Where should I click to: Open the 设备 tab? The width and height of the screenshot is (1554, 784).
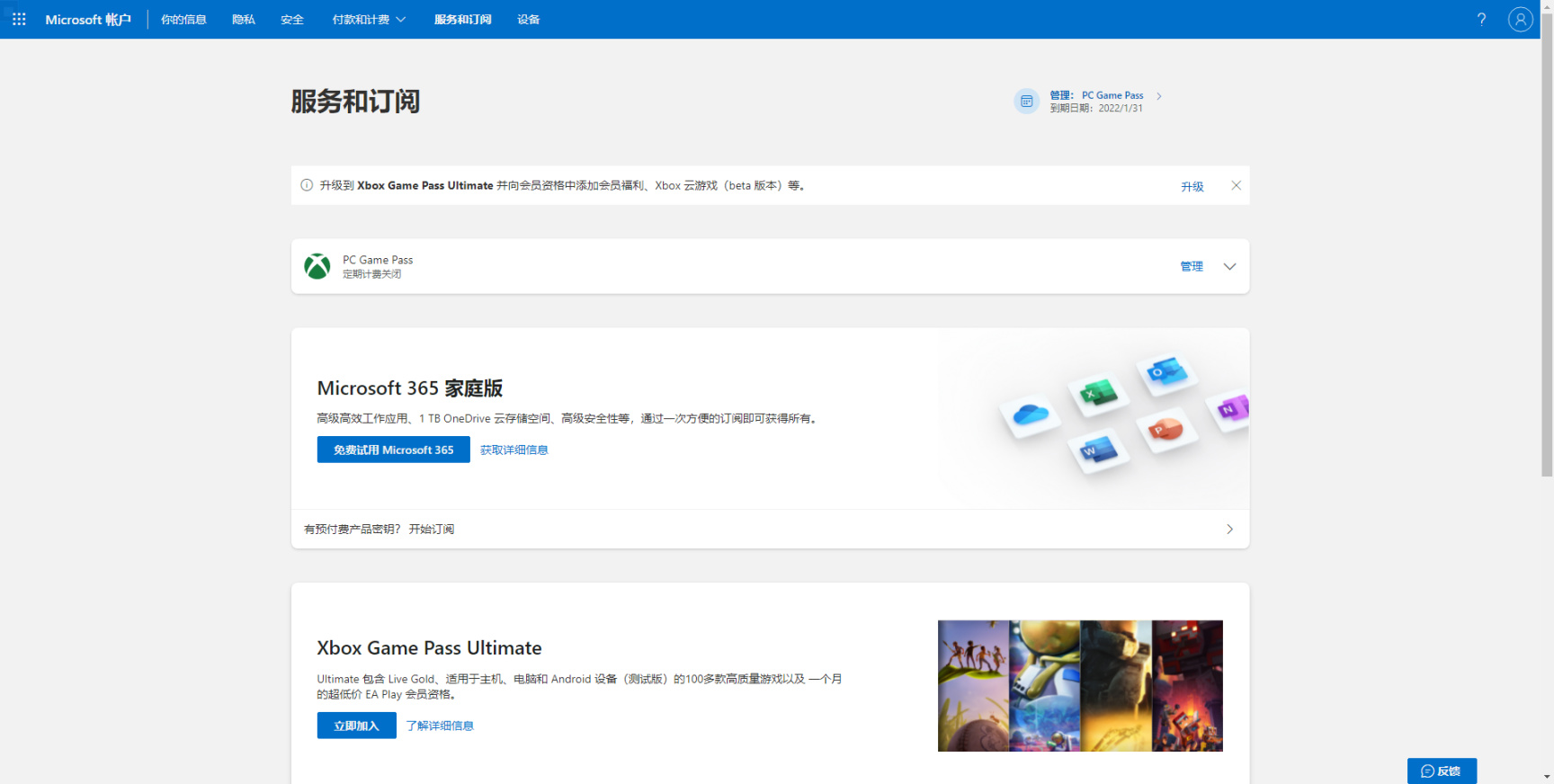click(528, 19)
